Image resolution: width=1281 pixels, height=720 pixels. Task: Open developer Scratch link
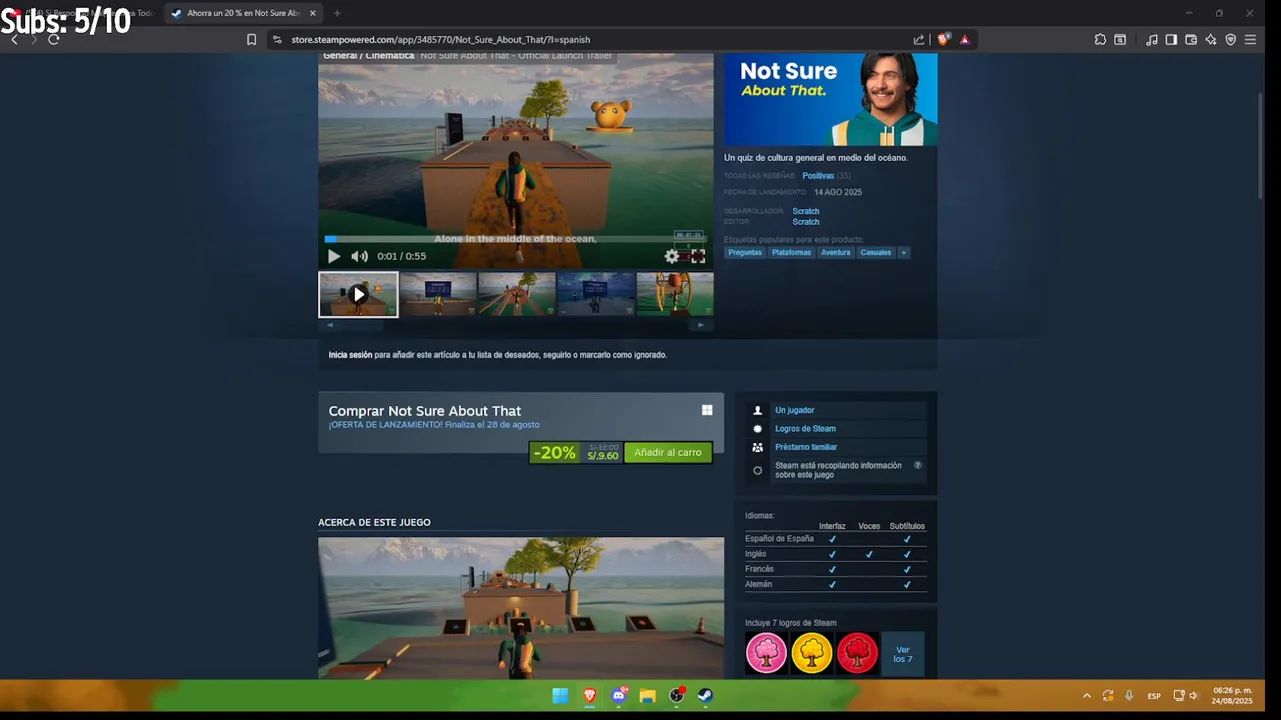(805, 211)
